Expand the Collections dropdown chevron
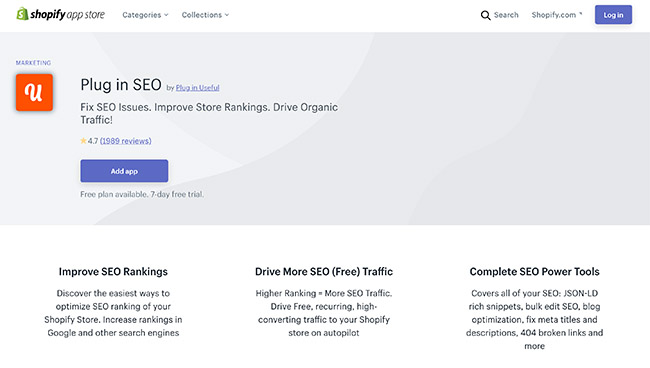Viewport: 650px width, 368px height. [227, 15]
